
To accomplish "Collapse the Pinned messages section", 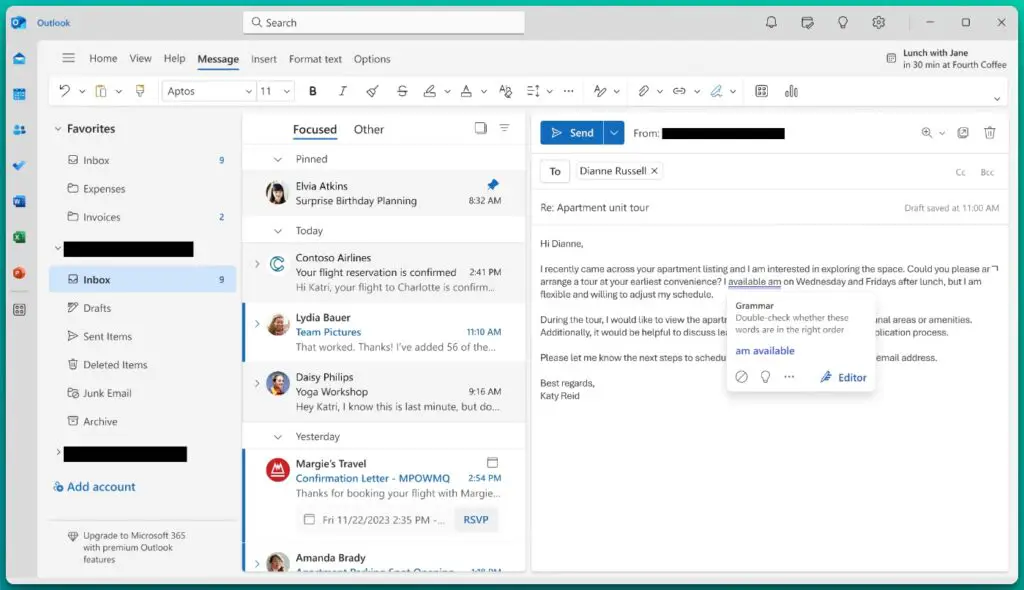I will (x=278, y=159).
